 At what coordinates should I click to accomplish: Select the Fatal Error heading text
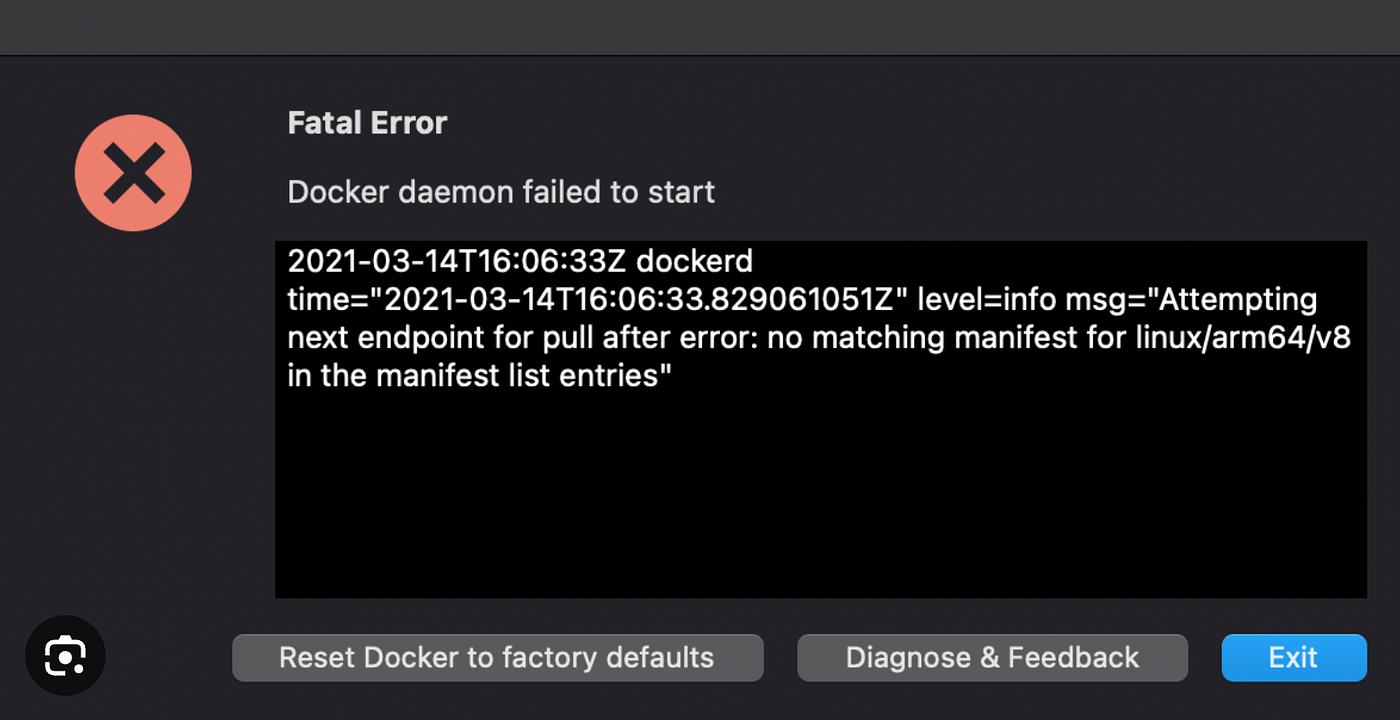(x=366, y=122)
